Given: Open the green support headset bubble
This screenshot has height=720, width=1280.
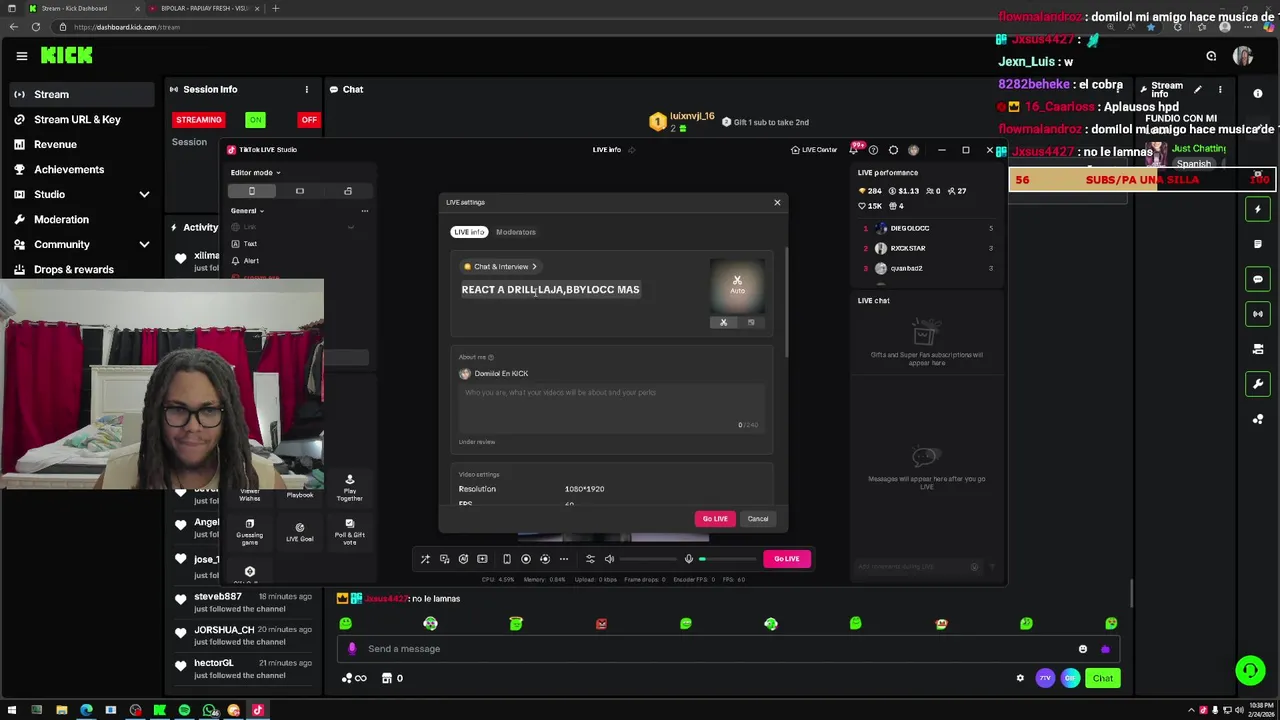Looking at the screenshot, I should tap(1250, 670).
